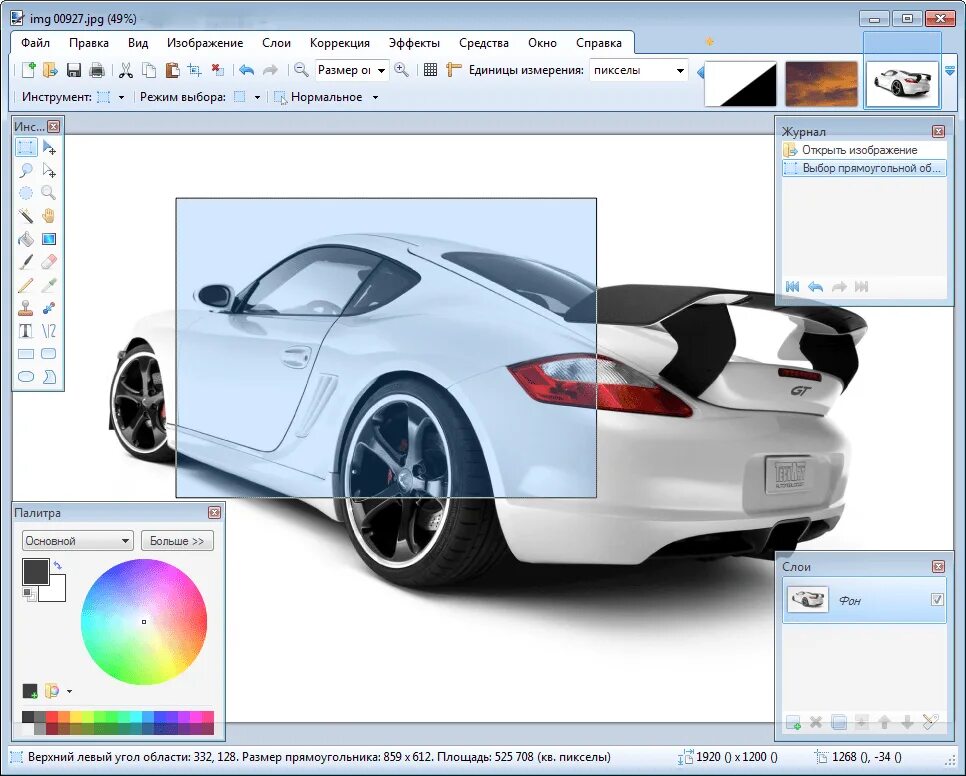Select the Pan hand tool
This screenshot has width=966, height=776.
tap(49, 216)
